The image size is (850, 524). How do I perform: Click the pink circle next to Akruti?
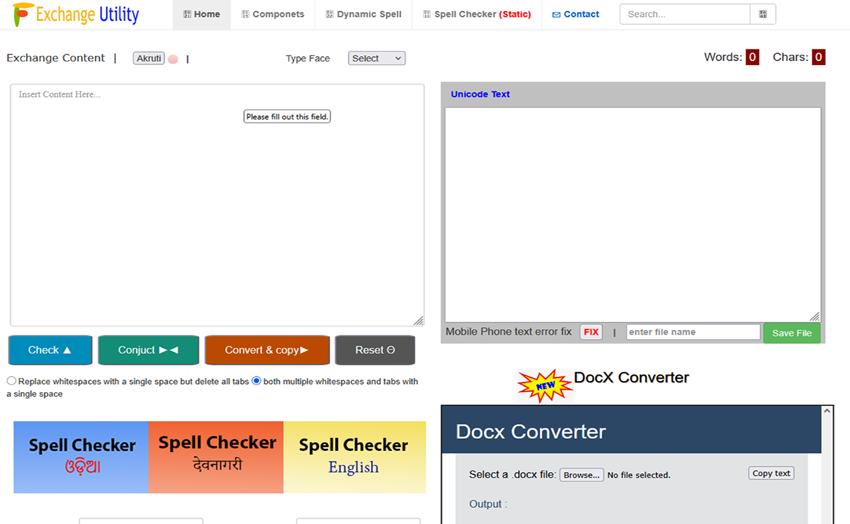point(173,59)
